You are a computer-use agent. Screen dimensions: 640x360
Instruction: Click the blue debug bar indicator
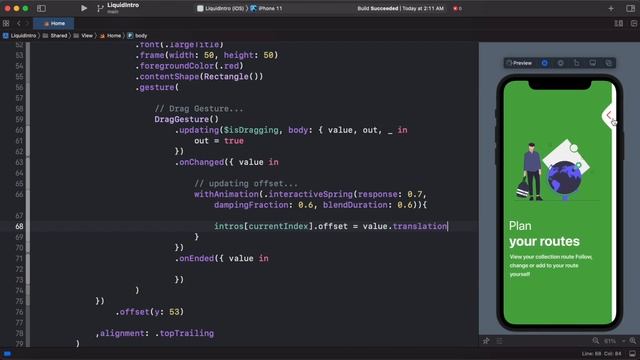pos(7,354)
